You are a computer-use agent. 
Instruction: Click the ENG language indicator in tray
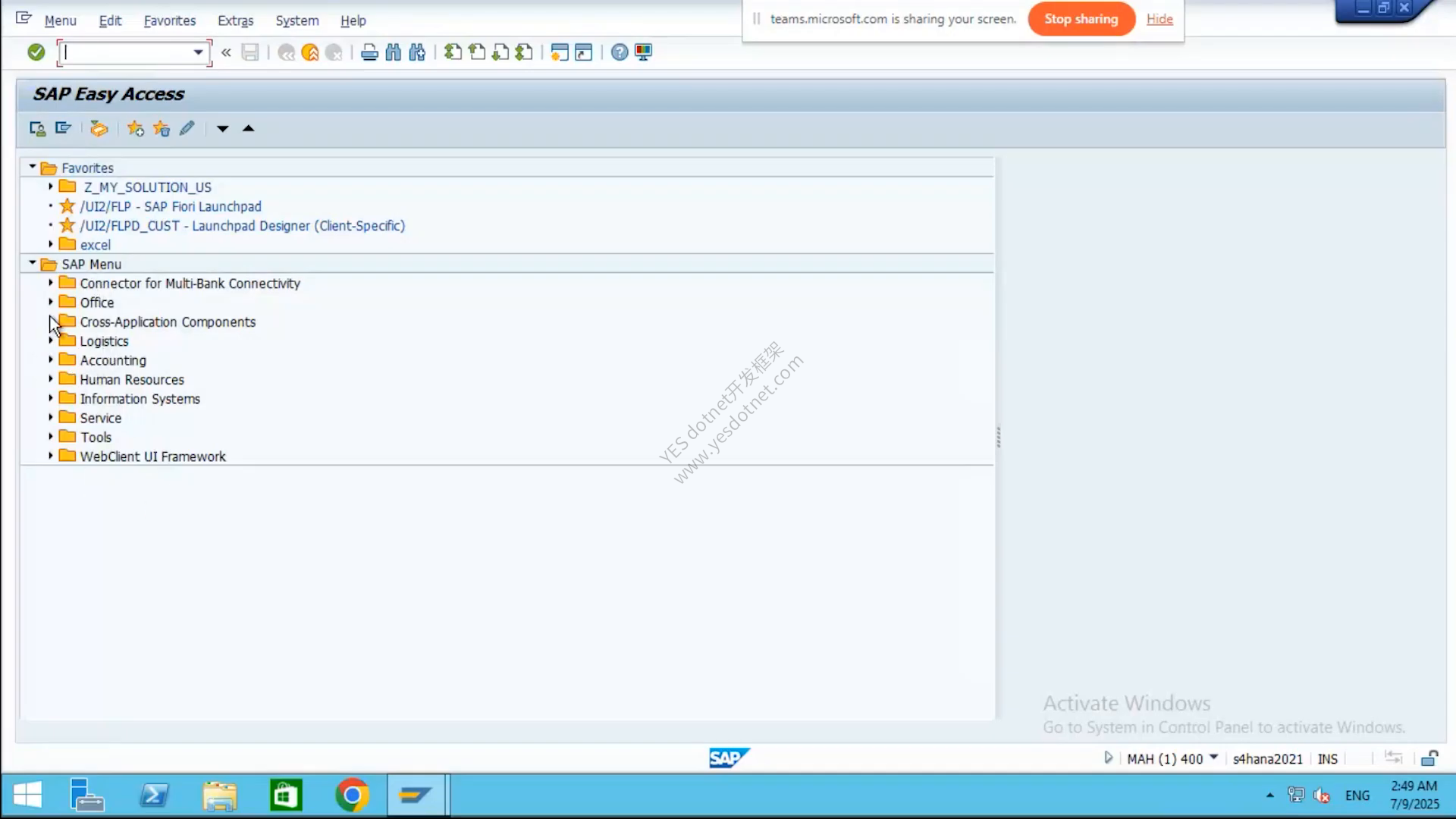tap(1357, 795)
